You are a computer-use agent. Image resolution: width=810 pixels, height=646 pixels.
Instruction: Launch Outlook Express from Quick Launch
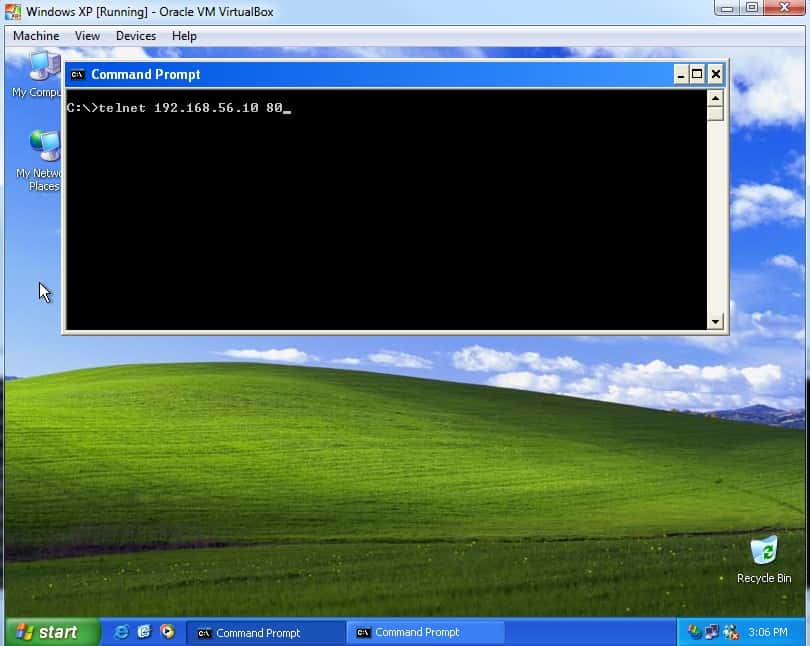pyautogui.click(x=144, y=632)
